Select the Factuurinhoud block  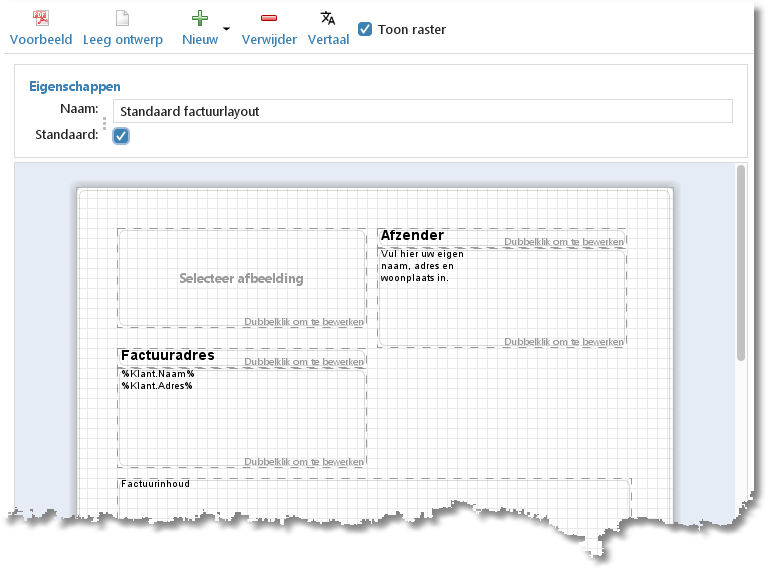[x=374, y=497]
